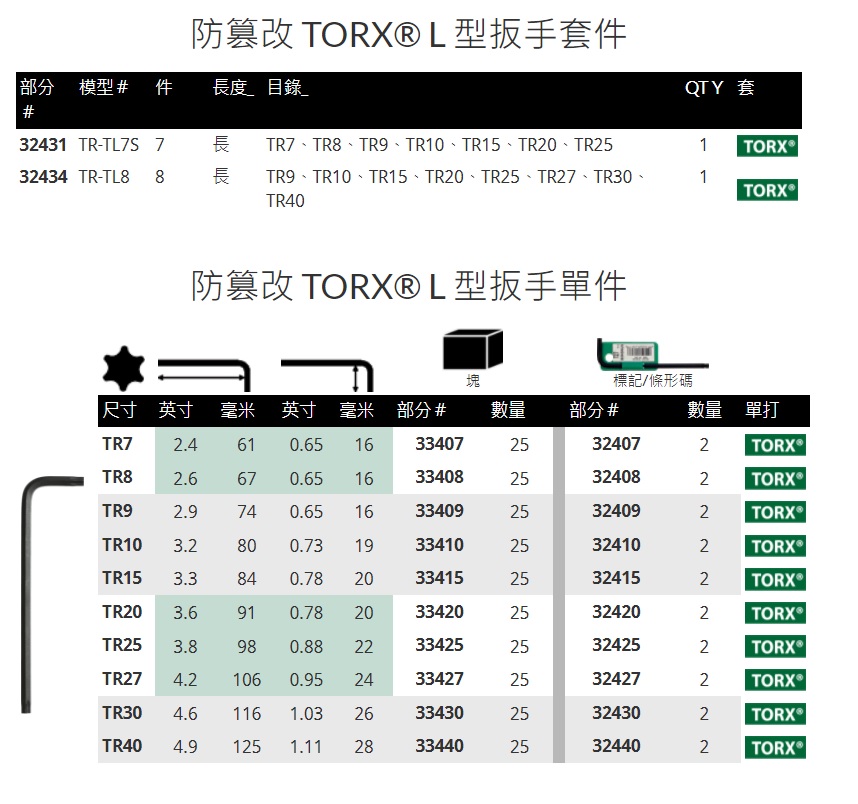
Task: Click the TORX badge in the TR7 row
Action: [775, 446]
